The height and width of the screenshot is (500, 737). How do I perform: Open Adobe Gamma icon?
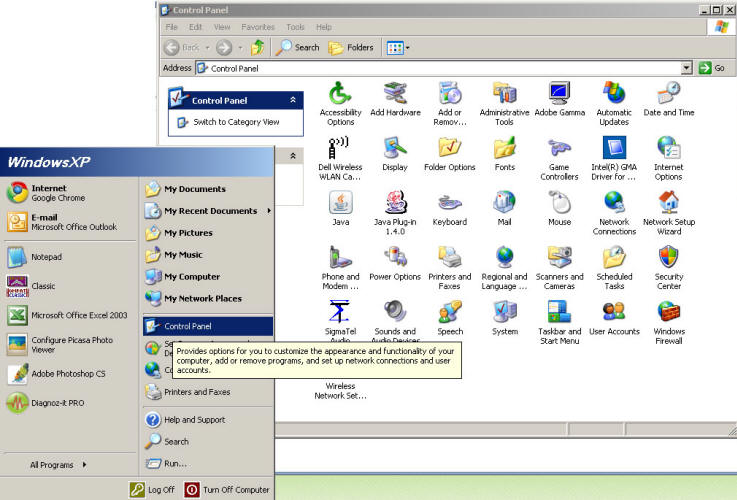tap(559, 93)
